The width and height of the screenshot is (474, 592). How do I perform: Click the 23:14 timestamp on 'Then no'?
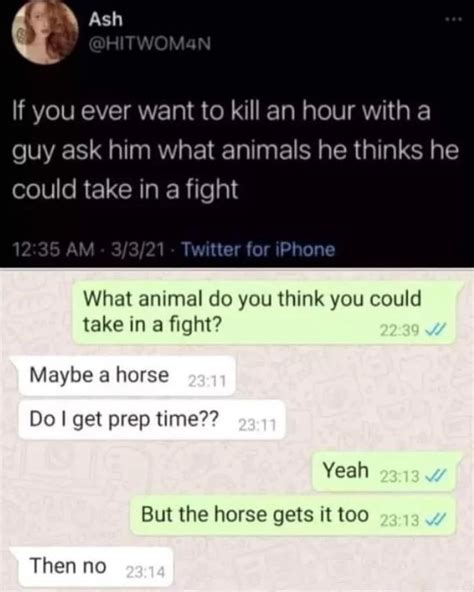pos(145,572)
